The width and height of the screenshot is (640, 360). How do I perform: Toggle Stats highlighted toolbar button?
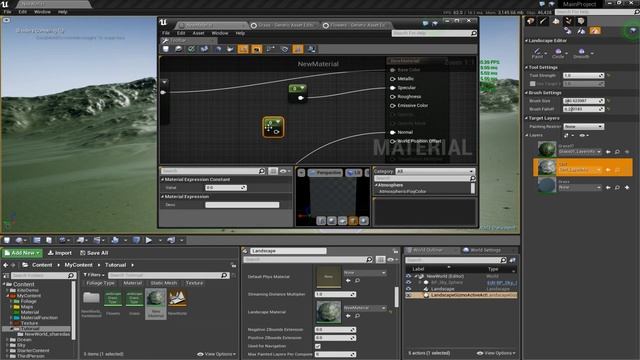tap(298, 49)
